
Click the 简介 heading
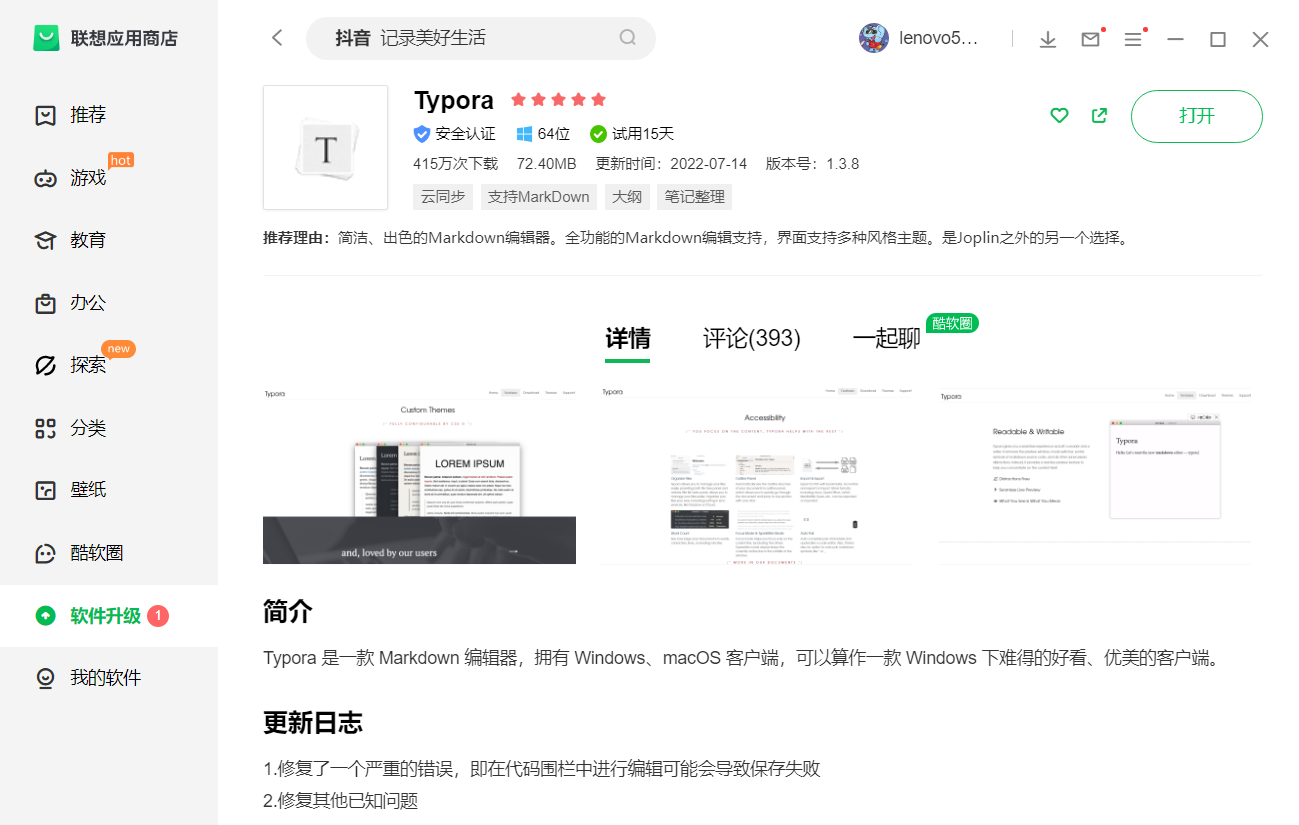tap(288, 612)
